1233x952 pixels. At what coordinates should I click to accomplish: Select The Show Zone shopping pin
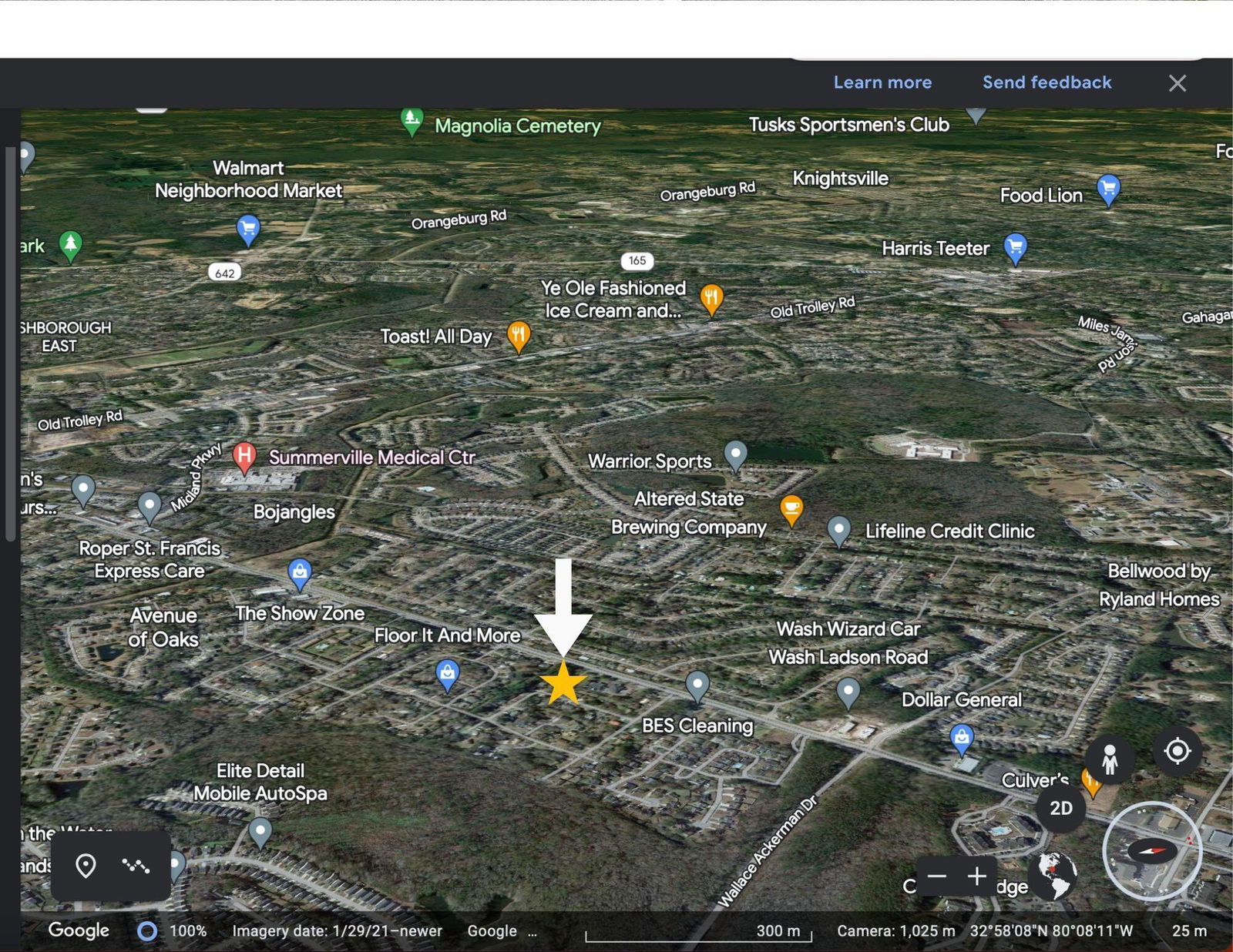click(300, 575)
